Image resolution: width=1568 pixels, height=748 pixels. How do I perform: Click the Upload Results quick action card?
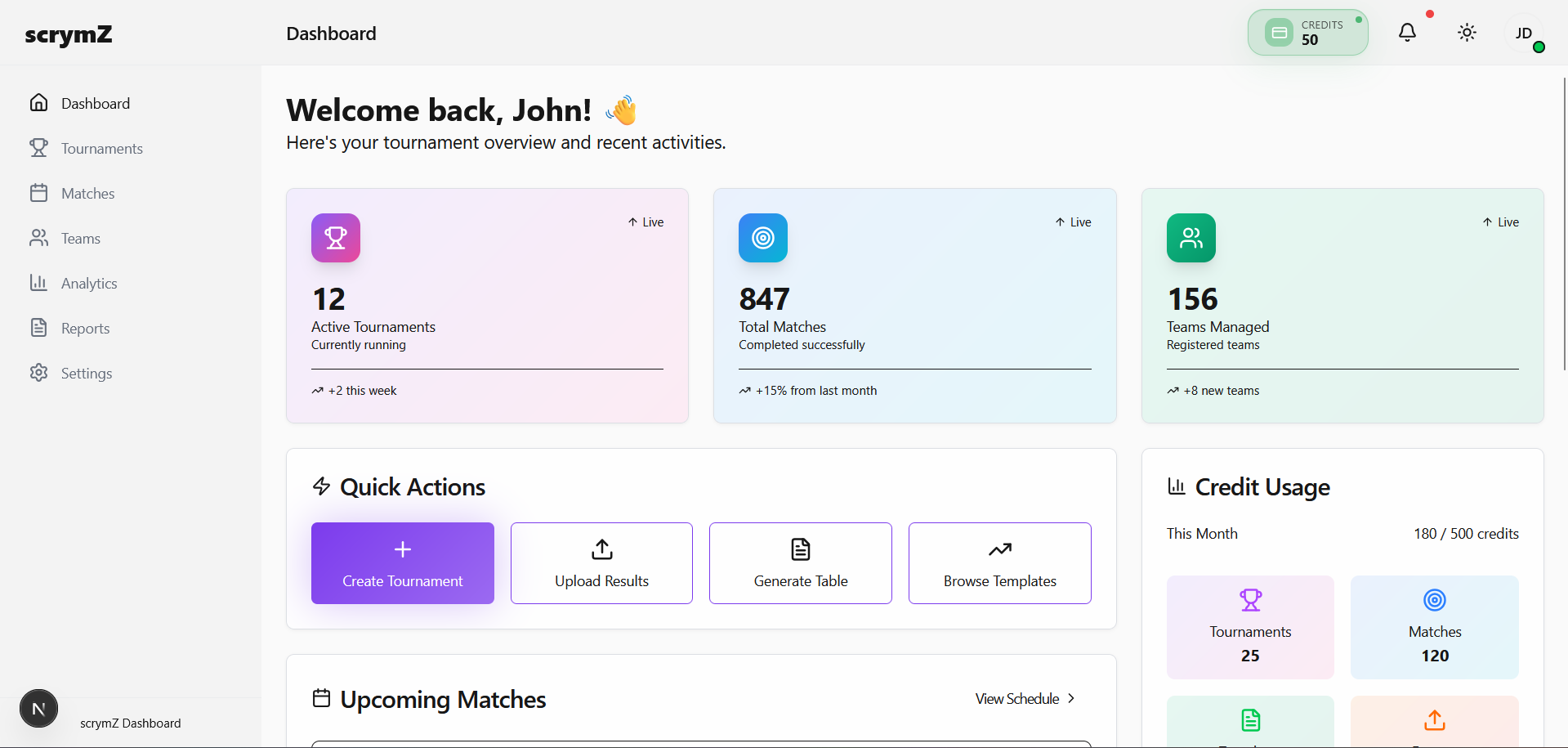pyautogui.click(x=601, y=563)
